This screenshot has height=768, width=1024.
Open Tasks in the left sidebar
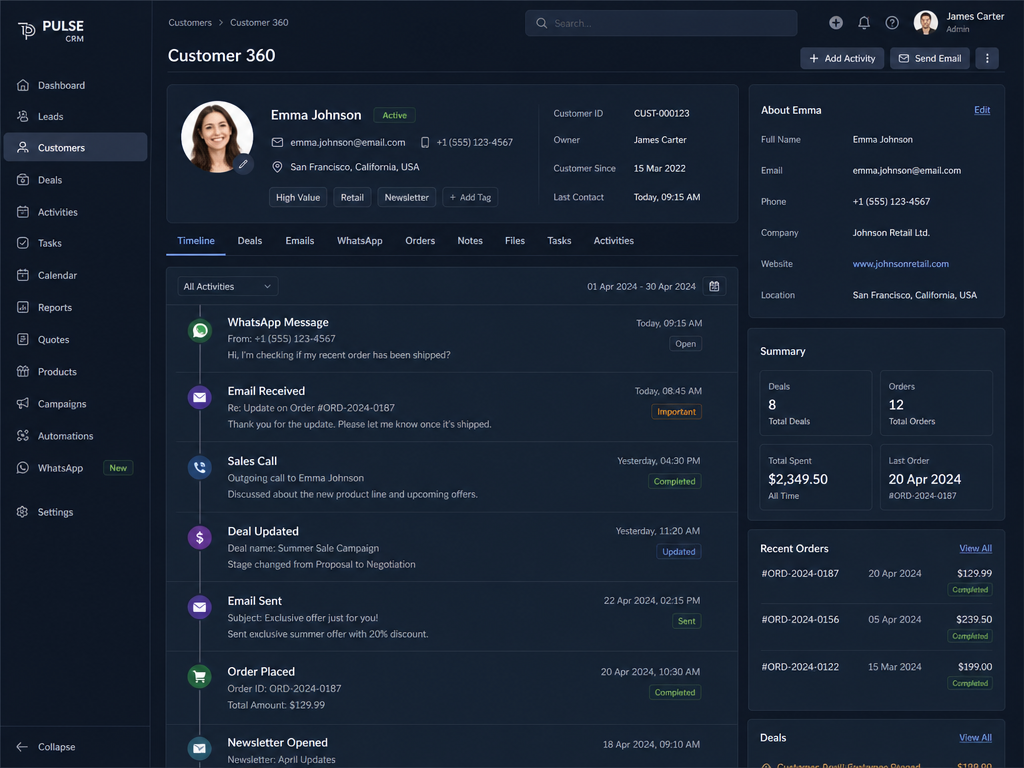(x=50, y=243)
